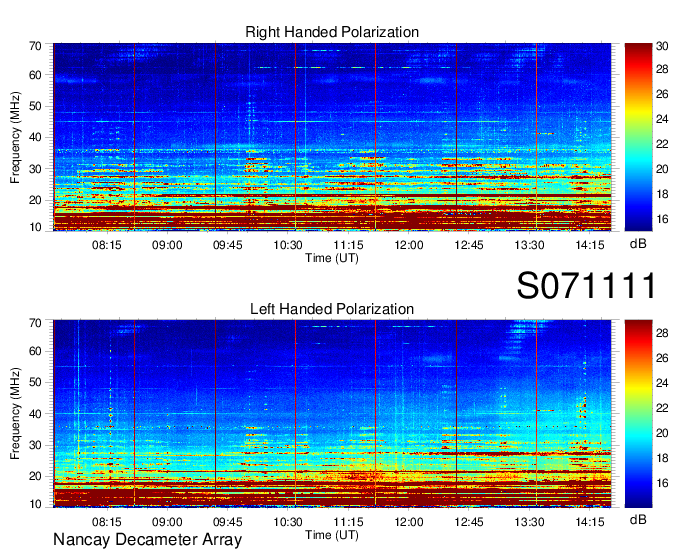
Task: Click 30 frequency tick on Right Handed plot
Action: coord(35,169)
